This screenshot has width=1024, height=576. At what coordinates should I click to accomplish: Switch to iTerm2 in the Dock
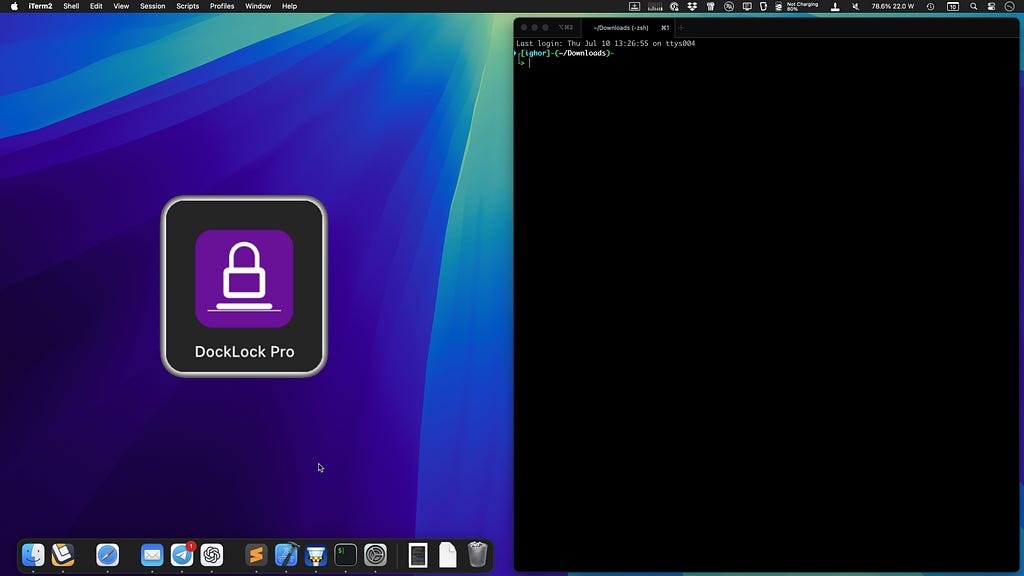pyautogui.click(x=345, y=555)
